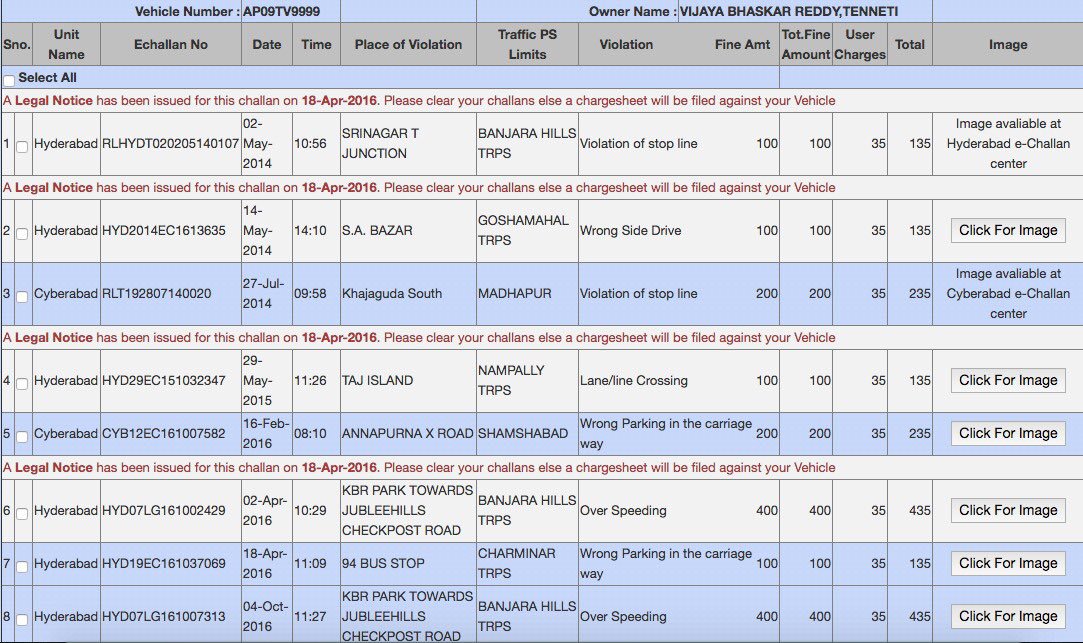This screenshot has height=643, width=1083.
Task: Click the Time column header
Action: (x=316, y=44)
